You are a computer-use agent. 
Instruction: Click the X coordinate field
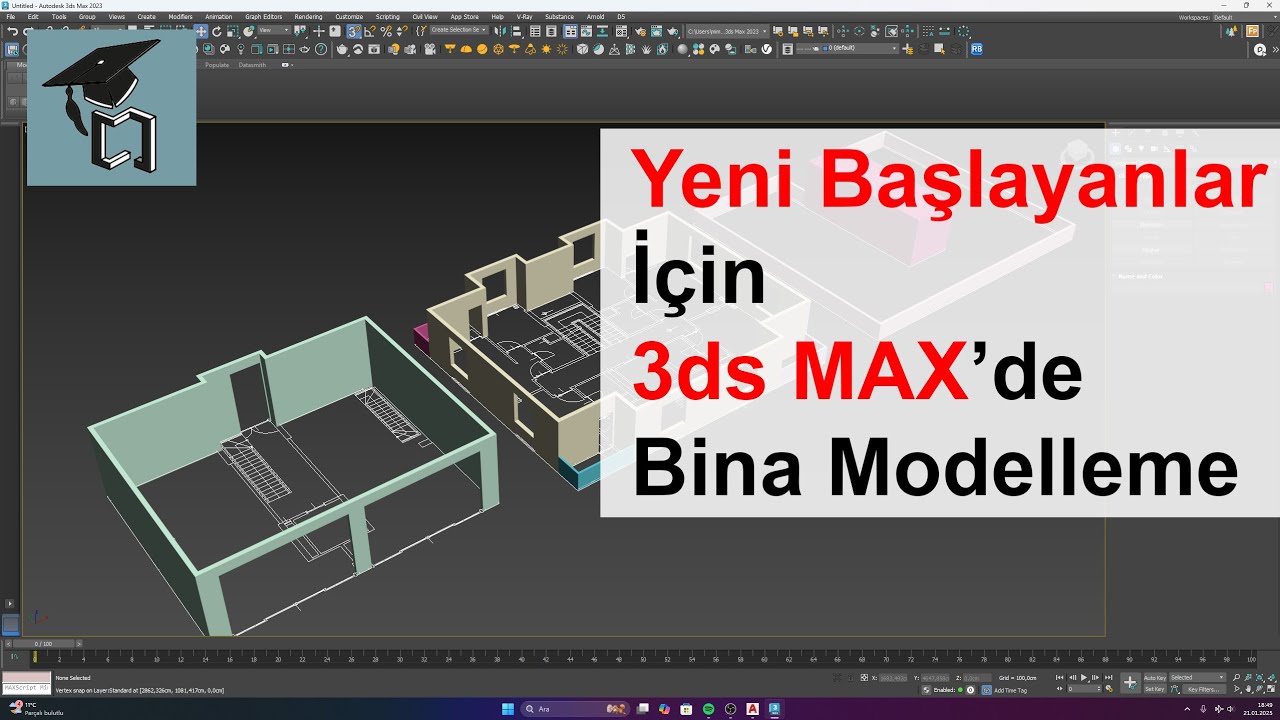point(893,677)
